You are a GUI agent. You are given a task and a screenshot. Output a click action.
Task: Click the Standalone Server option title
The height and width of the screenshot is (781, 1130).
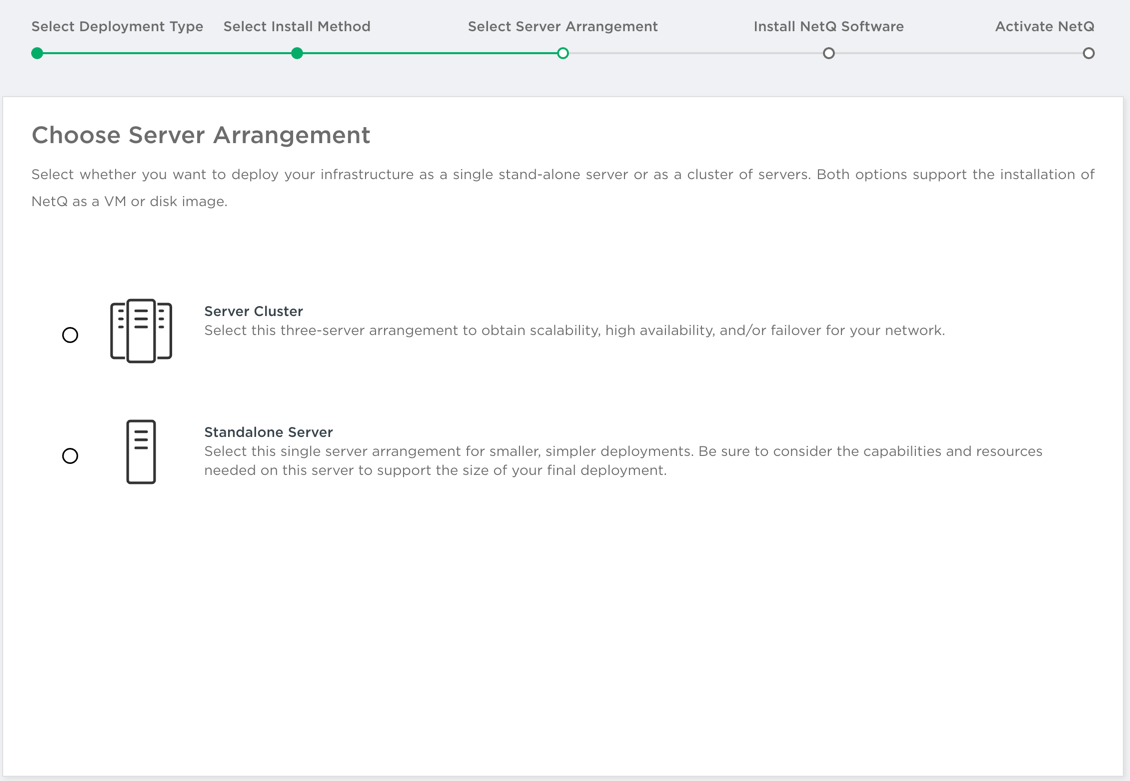point(268,432)
